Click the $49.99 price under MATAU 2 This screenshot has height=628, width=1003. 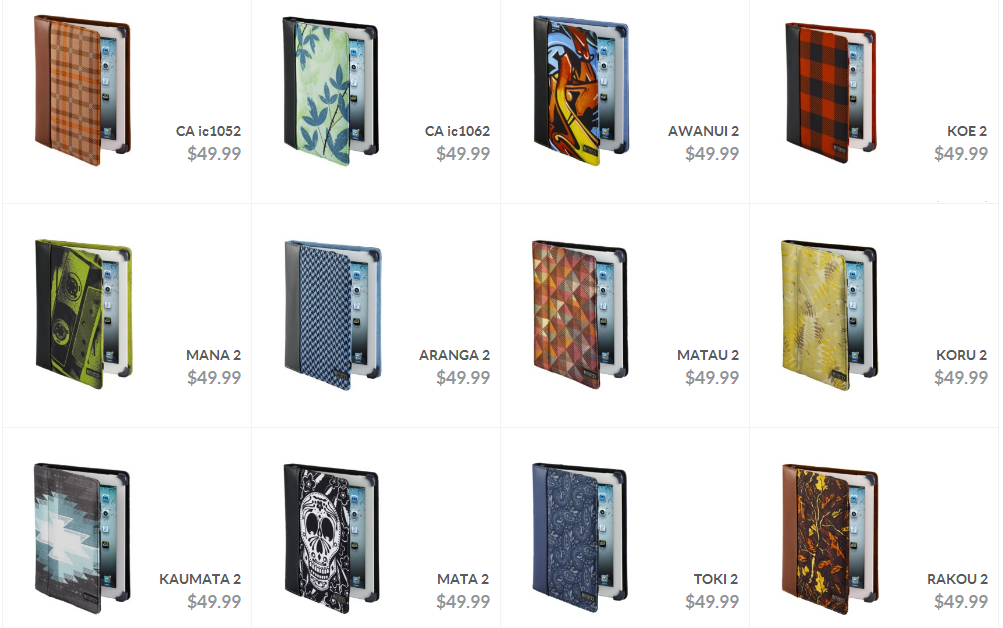tap(712, 377)
